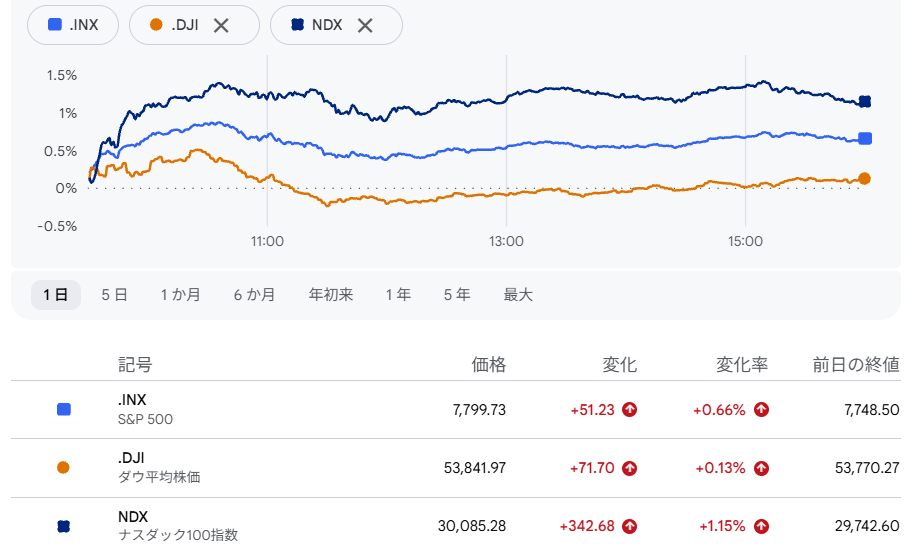
Task: Show the 最大 time range
Action: [518, 294]
